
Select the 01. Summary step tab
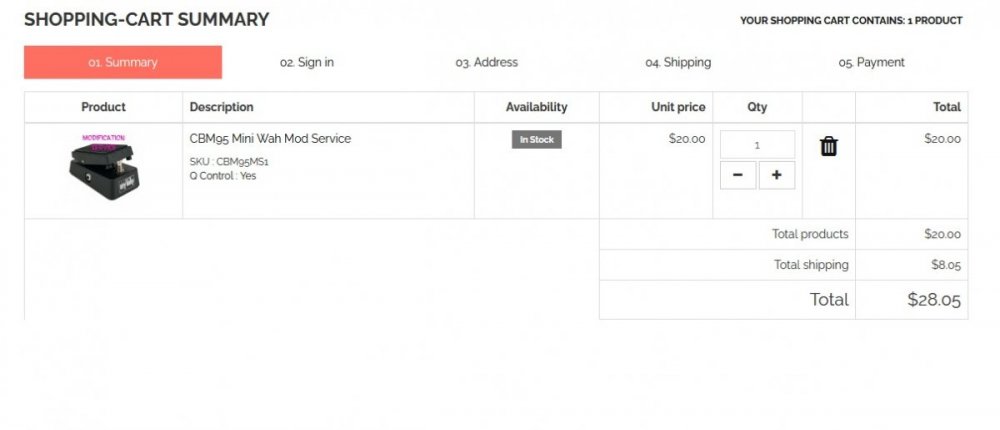click(x=123, y=62)
